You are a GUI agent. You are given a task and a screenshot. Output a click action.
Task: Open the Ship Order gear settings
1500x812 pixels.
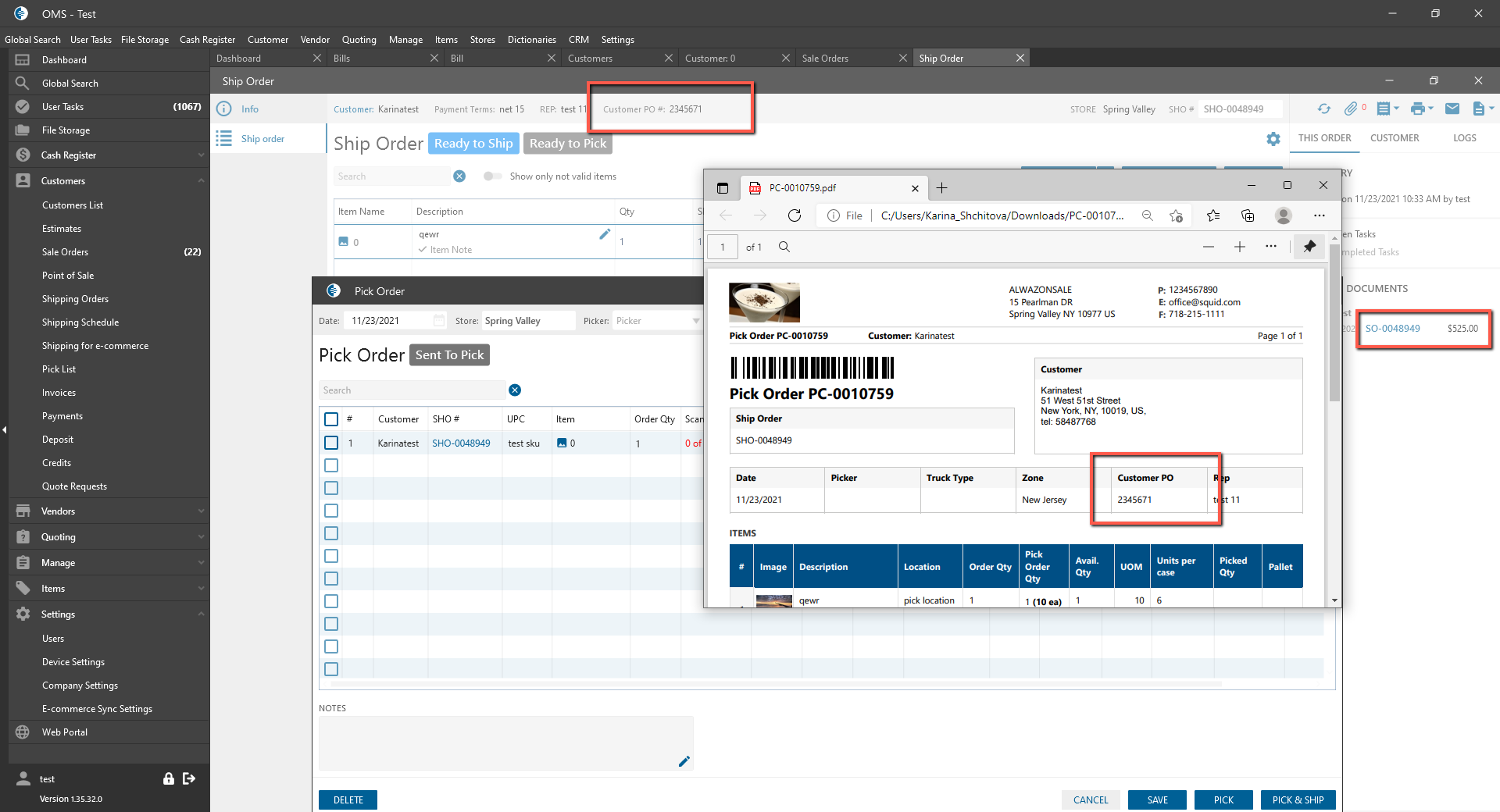[1273, 139]
